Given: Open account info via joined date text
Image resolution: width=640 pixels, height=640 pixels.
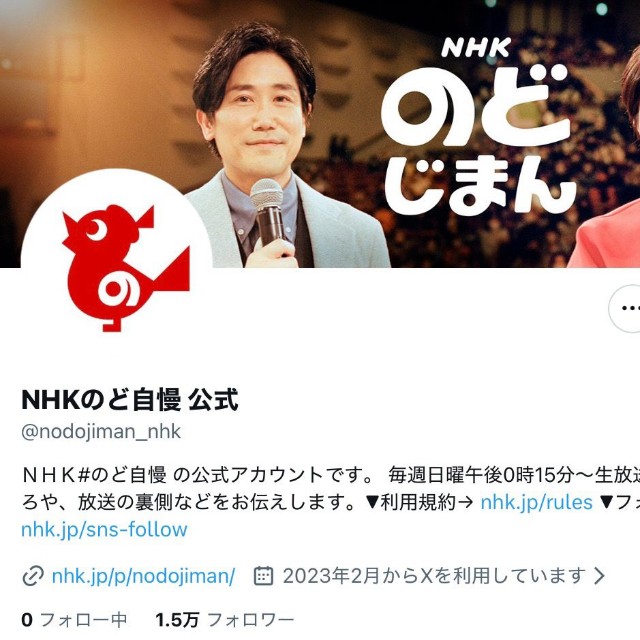Looking at the screenshot, I should 435,576.
